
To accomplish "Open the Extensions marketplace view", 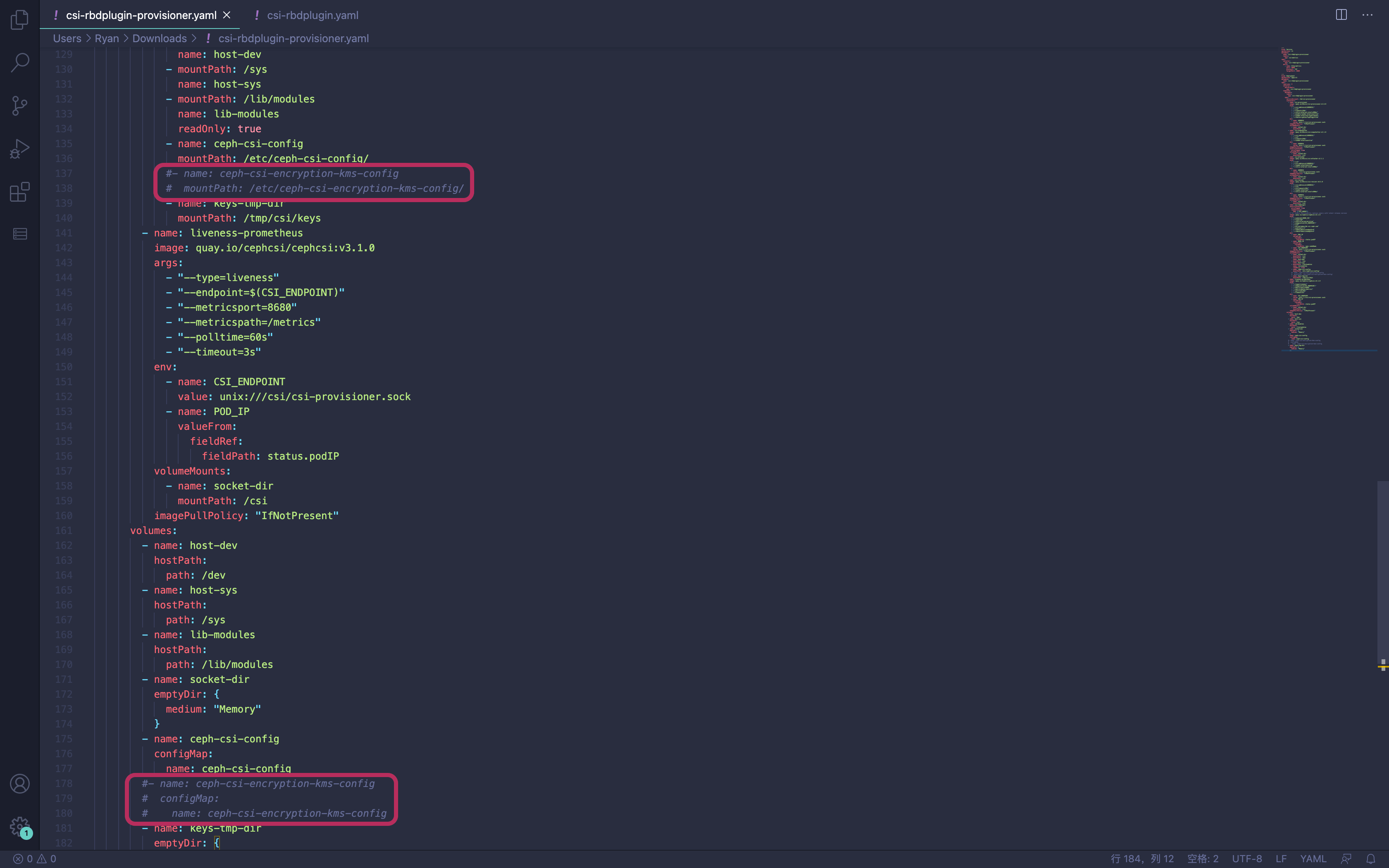I will click(x=19, y=192).
